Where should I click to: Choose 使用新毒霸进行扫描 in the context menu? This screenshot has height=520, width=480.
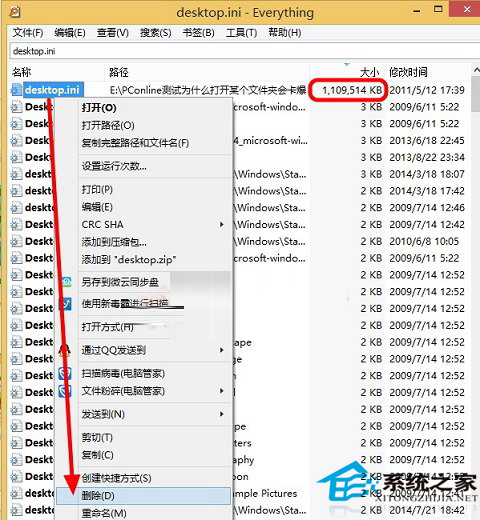(x=125, y=303)
